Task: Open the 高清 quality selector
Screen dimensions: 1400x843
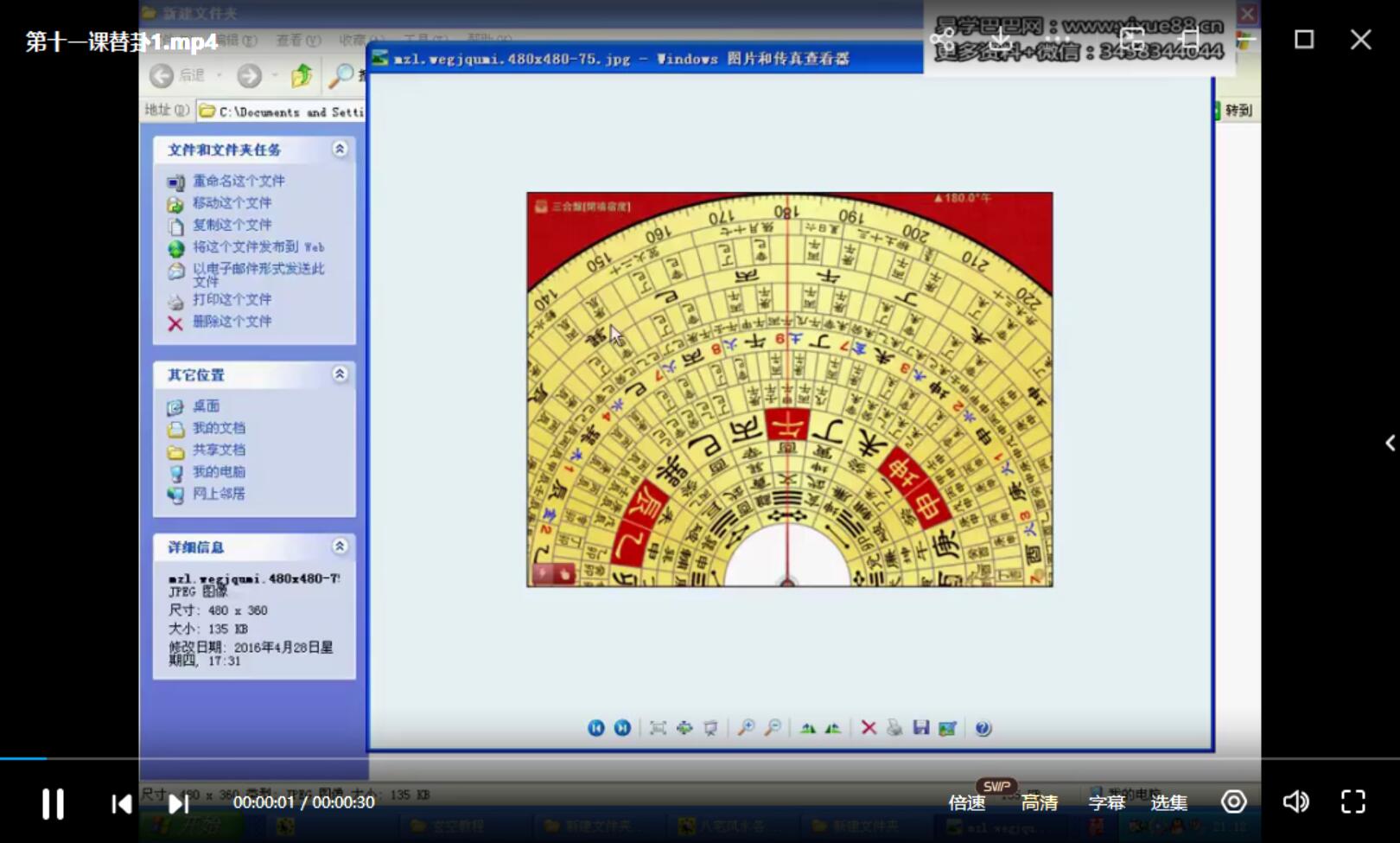Action: click(x=1039, y=803)
